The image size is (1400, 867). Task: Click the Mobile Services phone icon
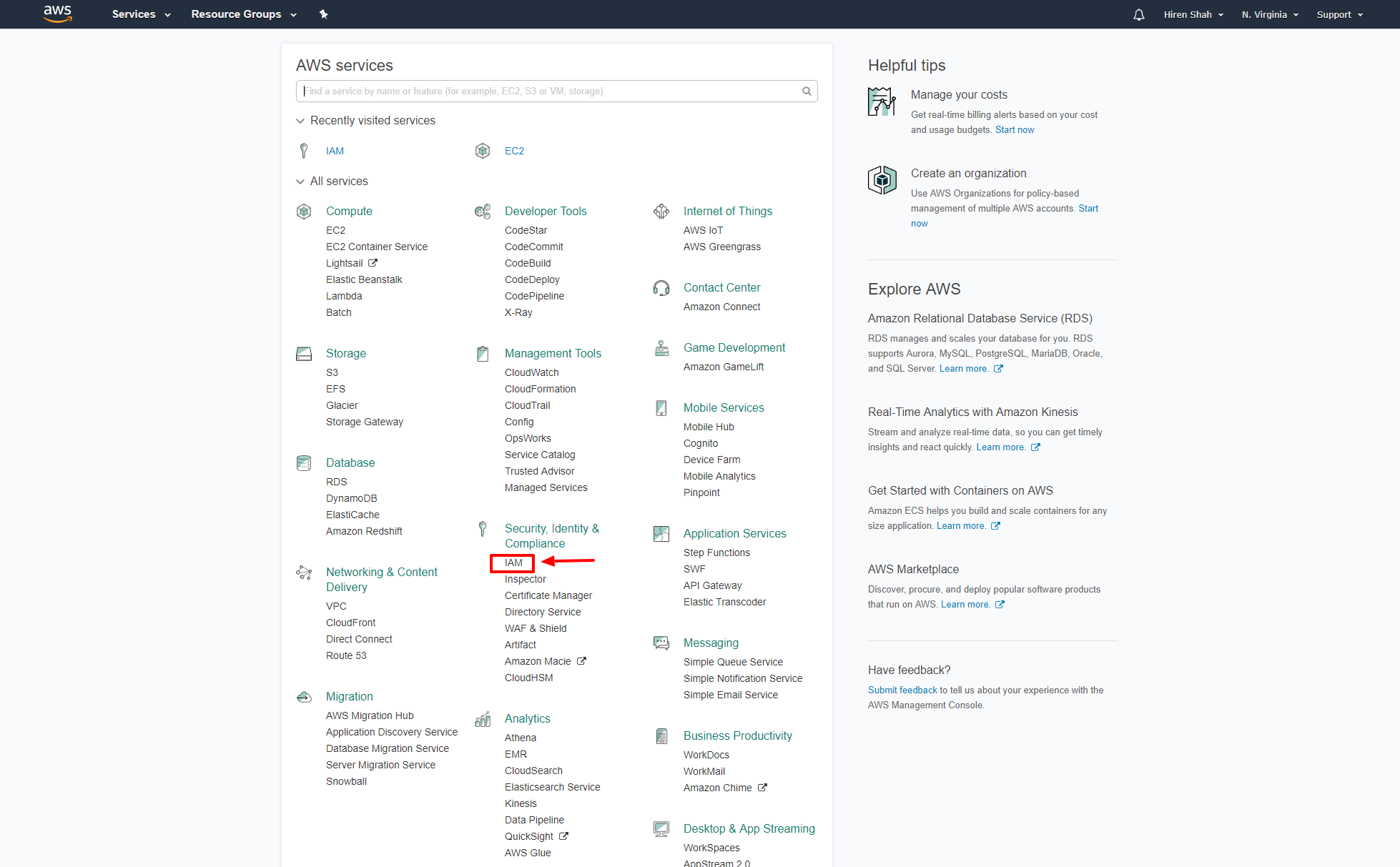point(661,407)
